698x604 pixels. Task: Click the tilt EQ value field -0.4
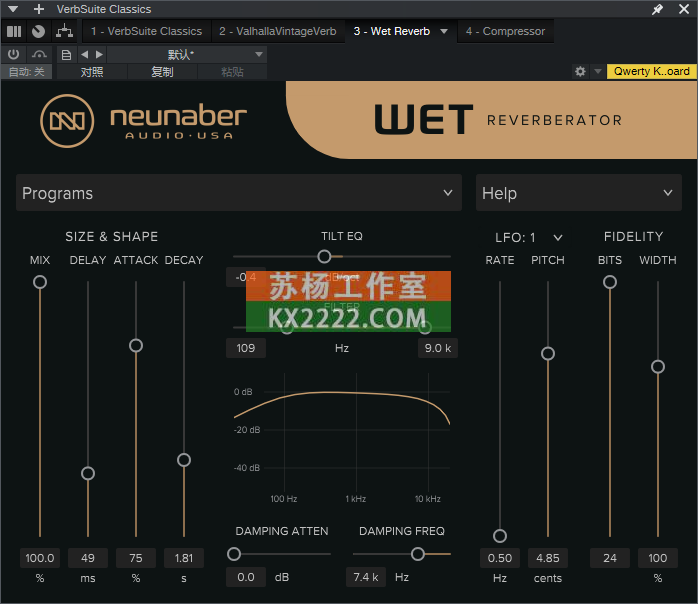(246, 277)
